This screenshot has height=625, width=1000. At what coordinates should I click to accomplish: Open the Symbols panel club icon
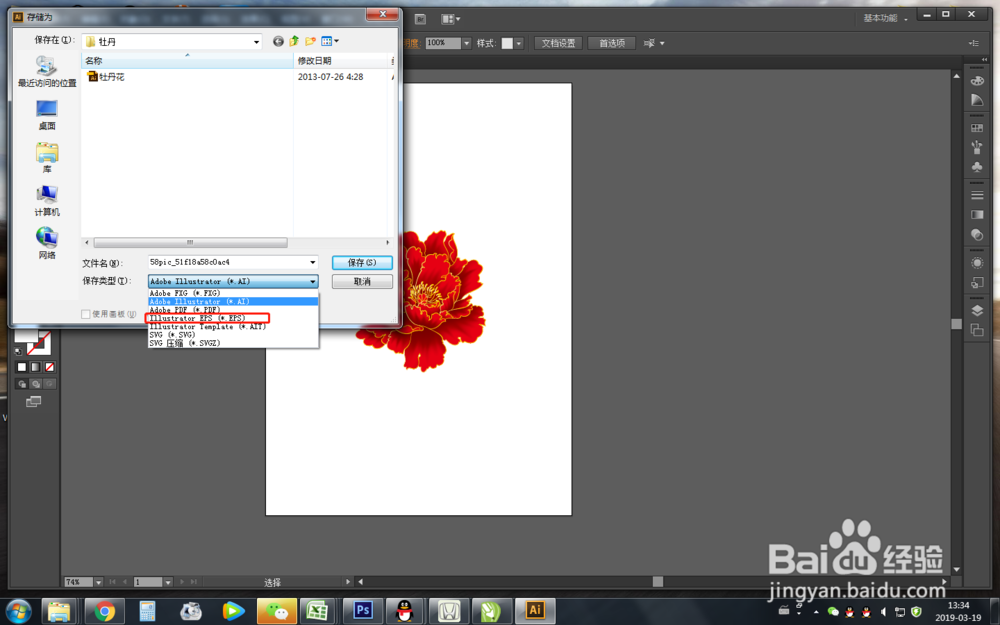click(x=976, y=167)
